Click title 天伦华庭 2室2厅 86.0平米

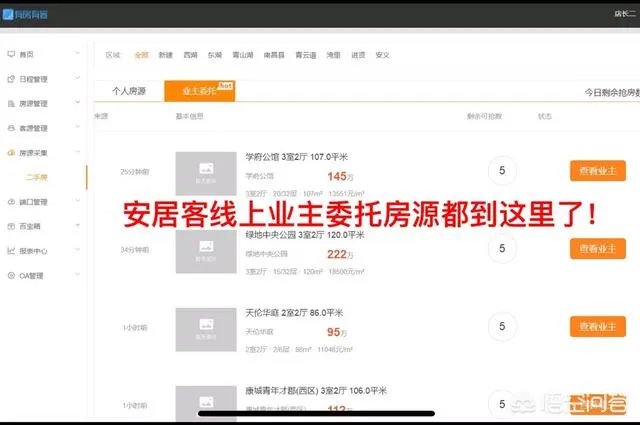click(294, 313)
